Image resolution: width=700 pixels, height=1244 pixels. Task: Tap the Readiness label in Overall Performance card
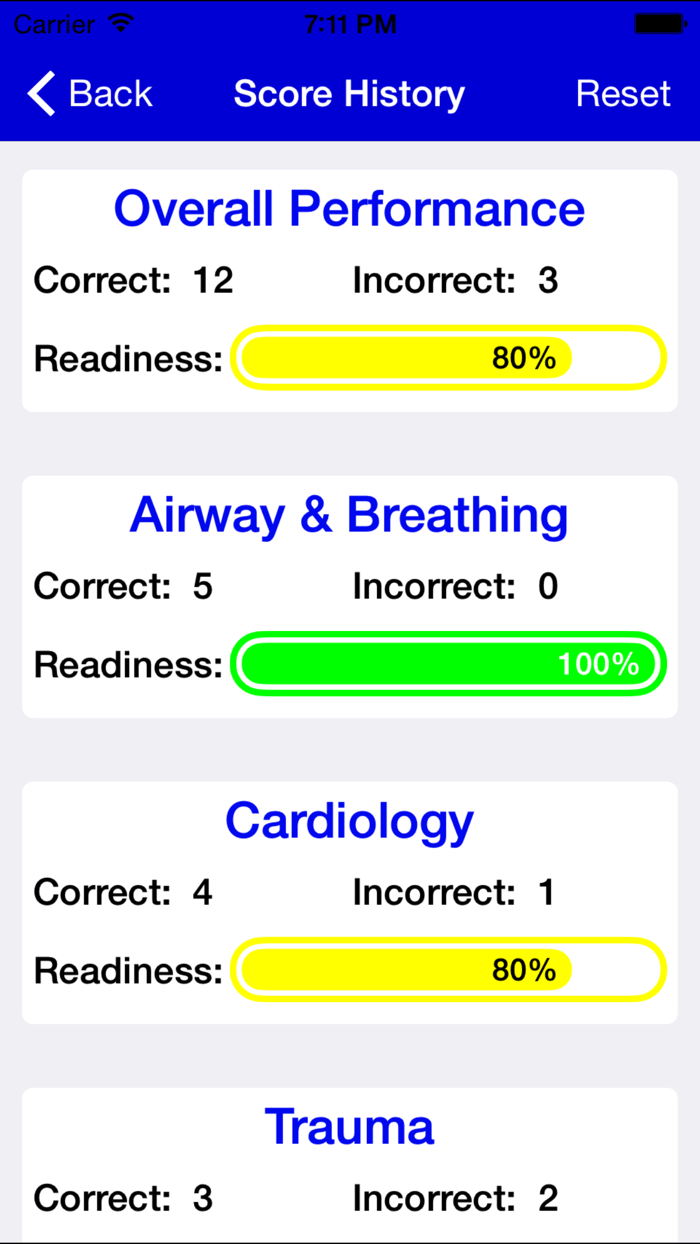tap(126, 357)
